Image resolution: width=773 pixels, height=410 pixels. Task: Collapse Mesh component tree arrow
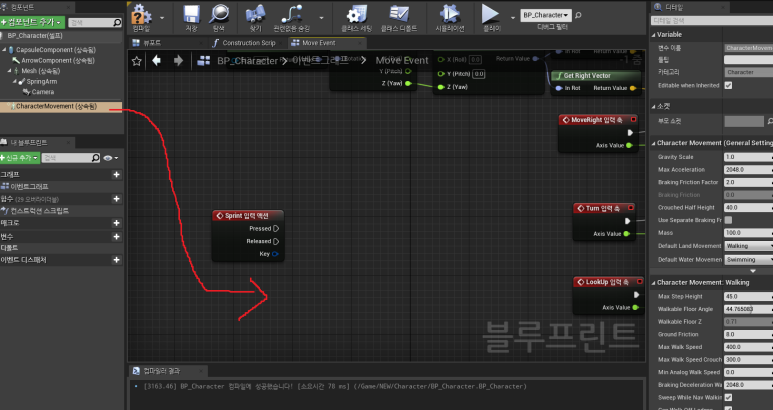pos(9,71)
